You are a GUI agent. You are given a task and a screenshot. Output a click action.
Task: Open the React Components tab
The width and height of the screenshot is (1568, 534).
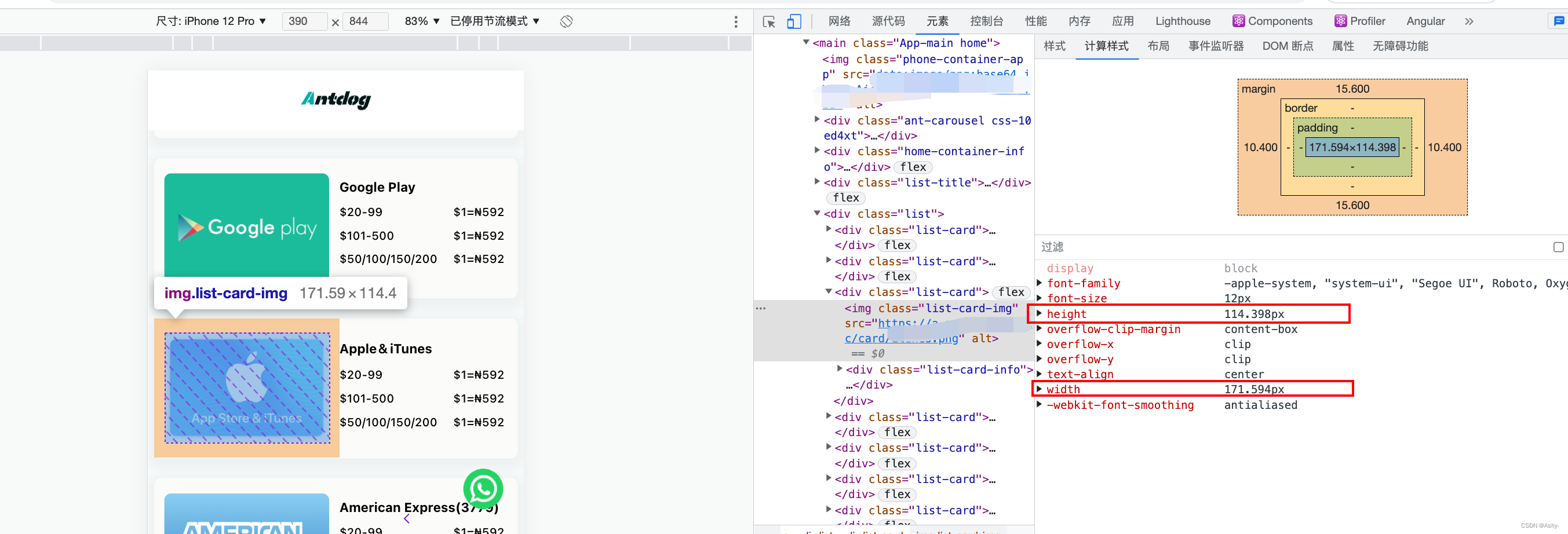point(1272,21)
